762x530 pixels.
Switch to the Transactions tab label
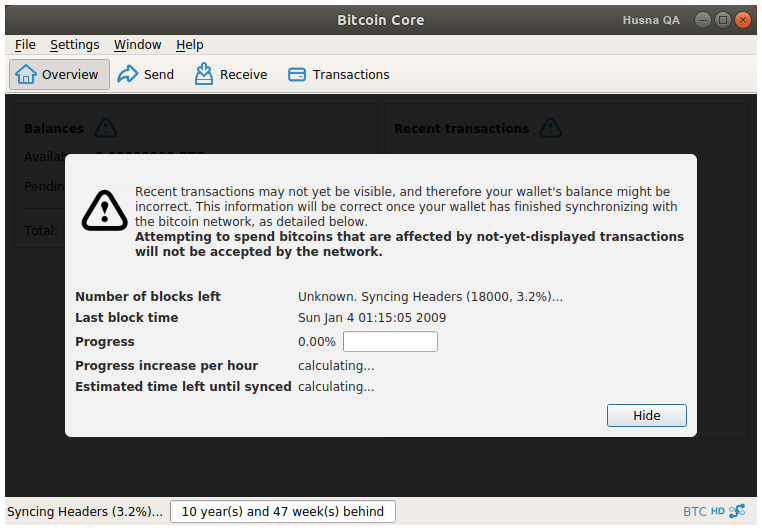[x=351, y=74]
